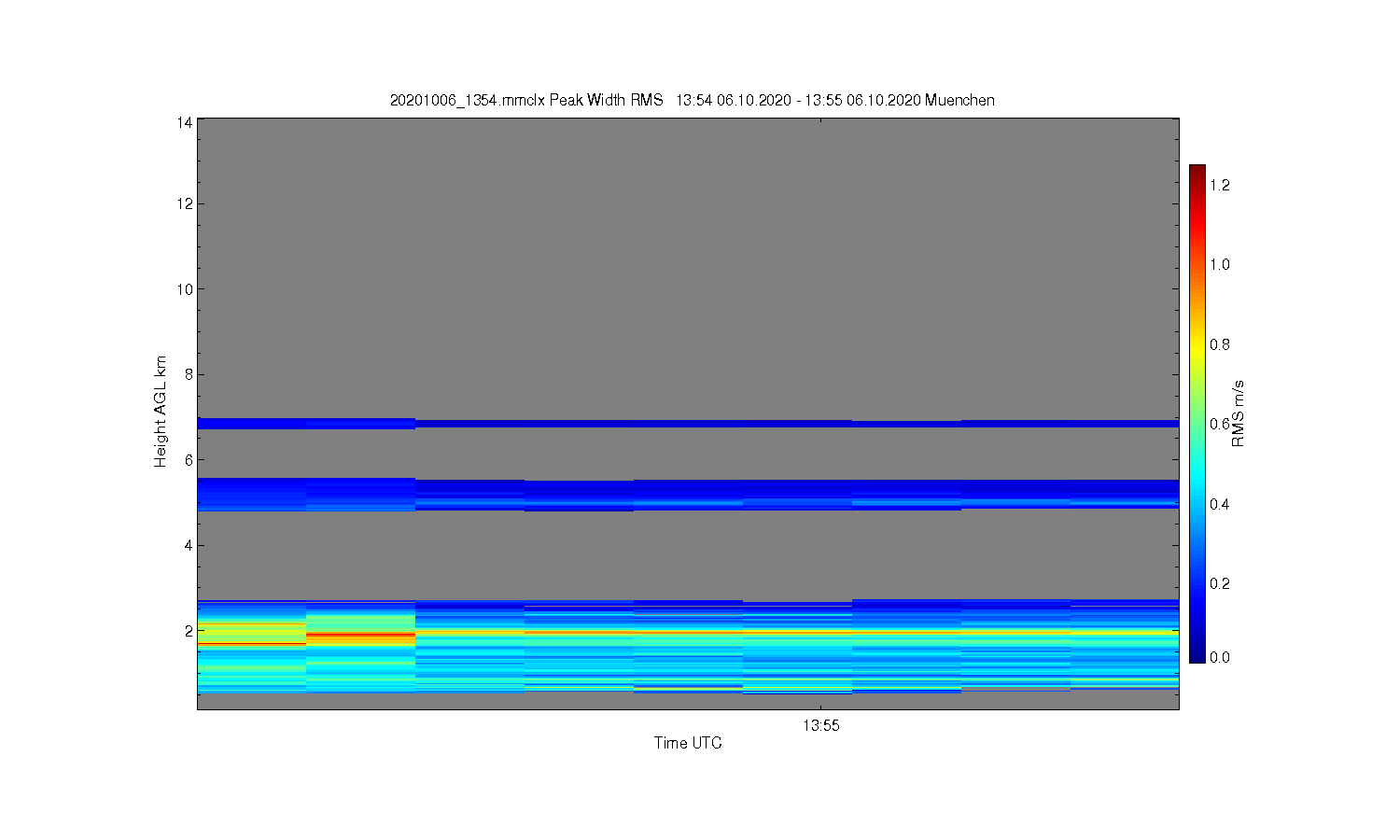The width and height of the screenshot is (1400, 840).
Task: Click the 8 height tick label
Action: tap(189, 374)
